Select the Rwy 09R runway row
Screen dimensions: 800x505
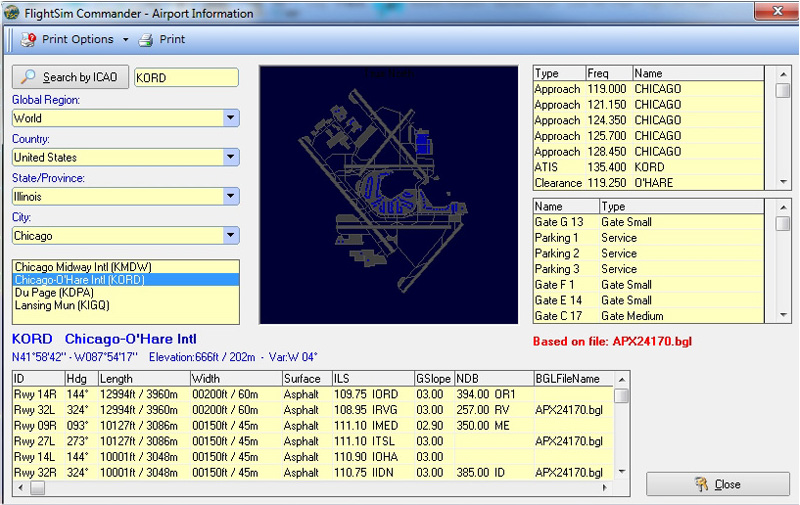point(313,425)
